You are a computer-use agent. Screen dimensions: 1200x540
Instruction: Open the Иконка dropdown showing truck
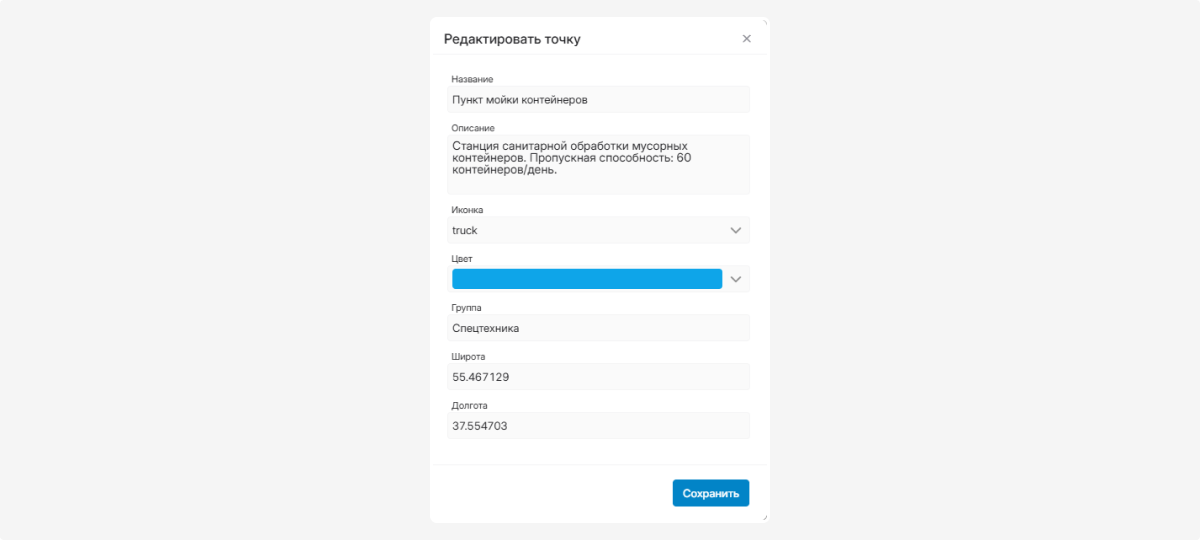pyautogui.click(x=598, y=230)
